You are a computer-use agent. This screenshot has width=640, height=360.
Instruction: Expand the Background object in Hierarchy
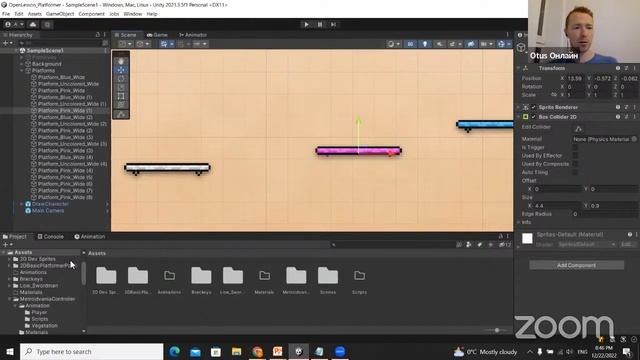point(22,64)
